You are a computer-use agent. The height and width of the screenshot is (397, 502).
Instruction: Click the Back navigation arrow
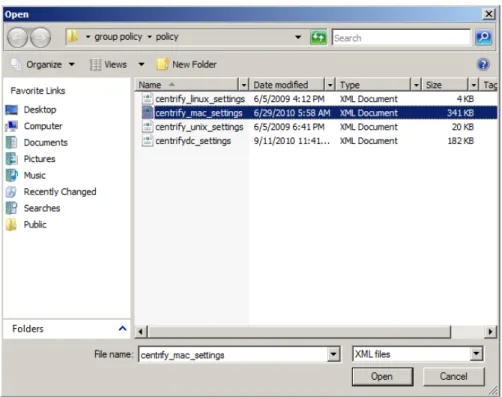(x=18, y=37)
